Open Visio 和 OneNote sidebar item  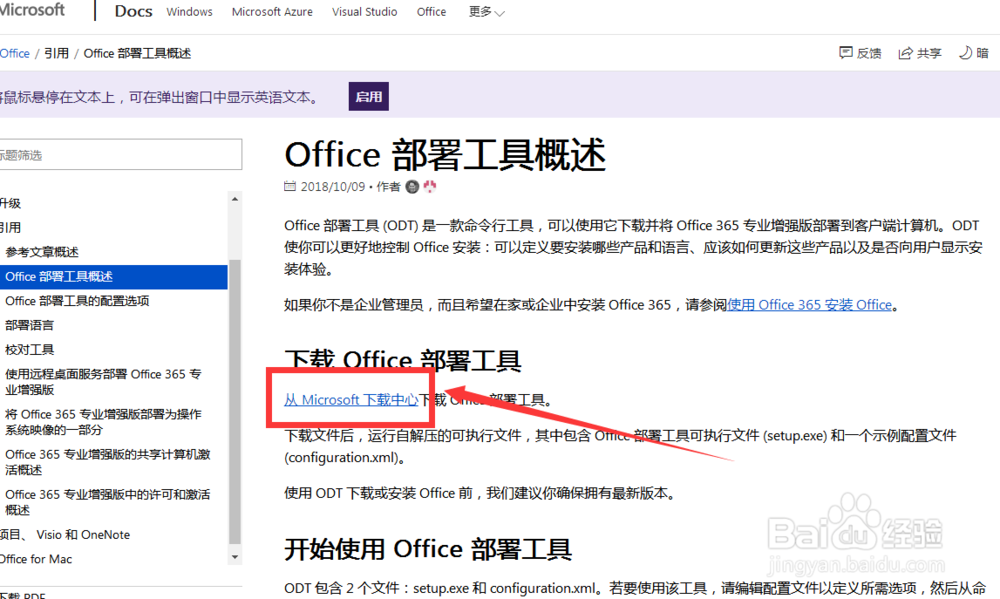click(x=65, y=535)
